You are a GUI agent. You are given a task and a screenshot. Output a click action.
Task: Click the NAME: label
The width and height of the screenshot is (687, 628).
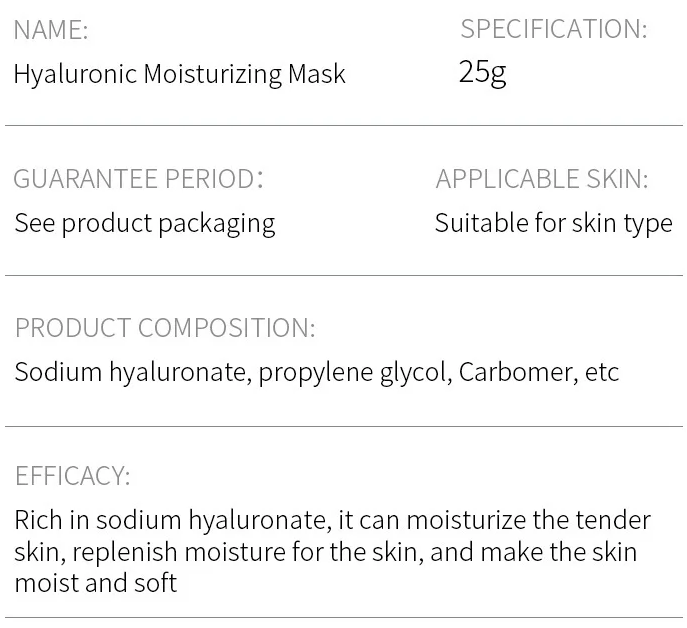click(50, 30)
